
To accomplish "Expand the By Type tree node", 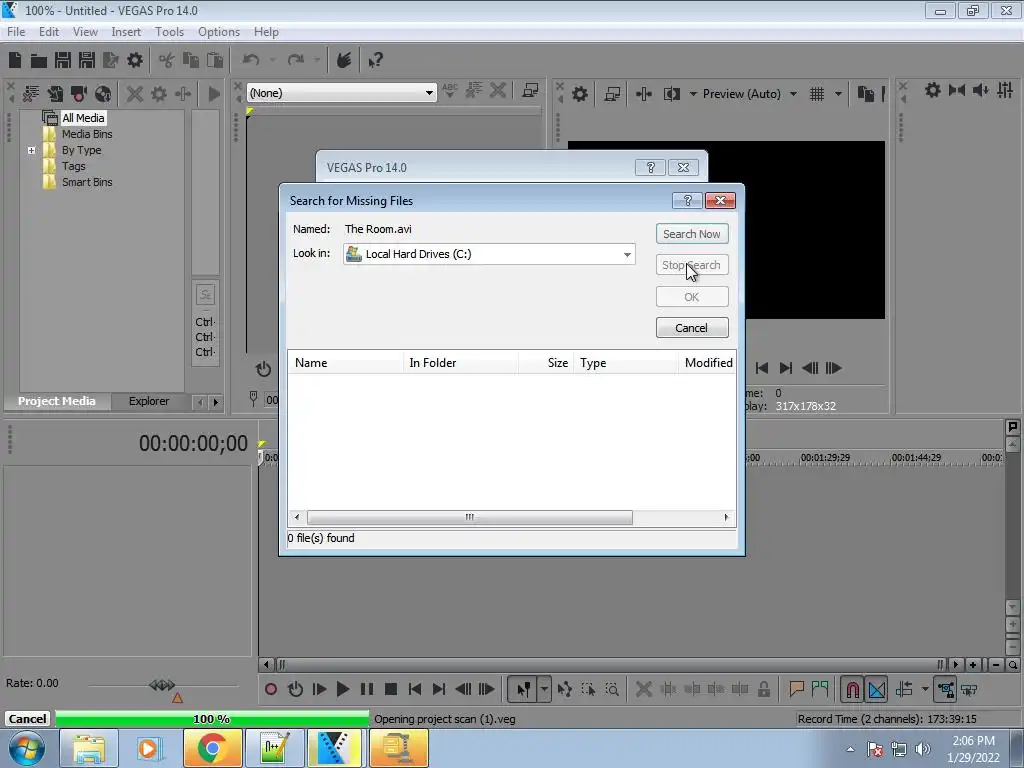I will [x=31, y=150].
